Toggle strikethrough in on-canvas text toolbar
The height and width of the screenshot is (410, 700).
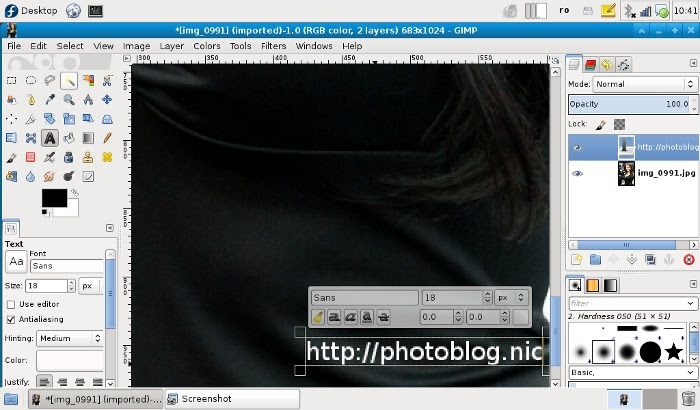pyautogui.click(x=383, y=317)
